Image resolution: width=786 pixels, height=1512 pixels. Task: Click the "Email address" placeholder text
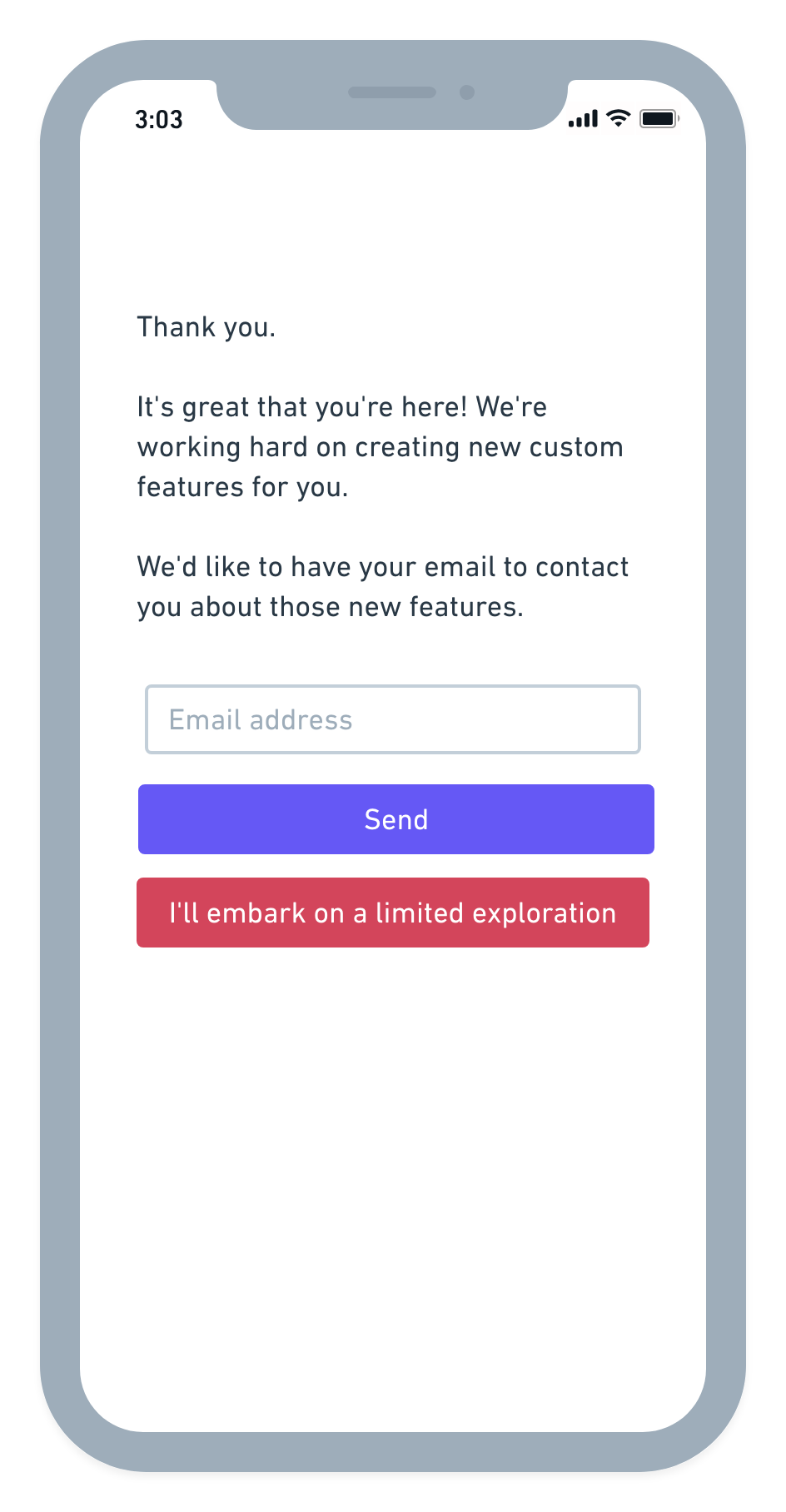coord(261,719)
